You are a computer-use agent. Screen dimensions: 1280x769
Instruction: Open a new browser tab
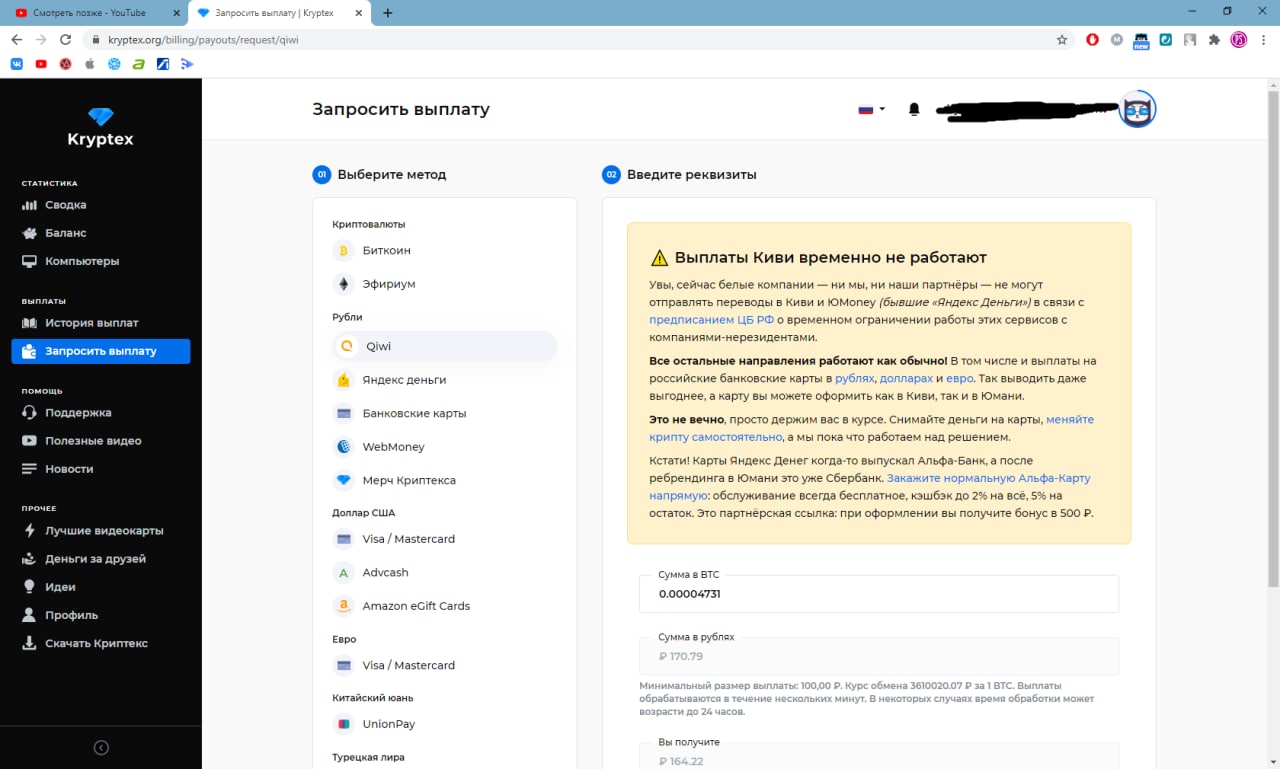[388, 13]
